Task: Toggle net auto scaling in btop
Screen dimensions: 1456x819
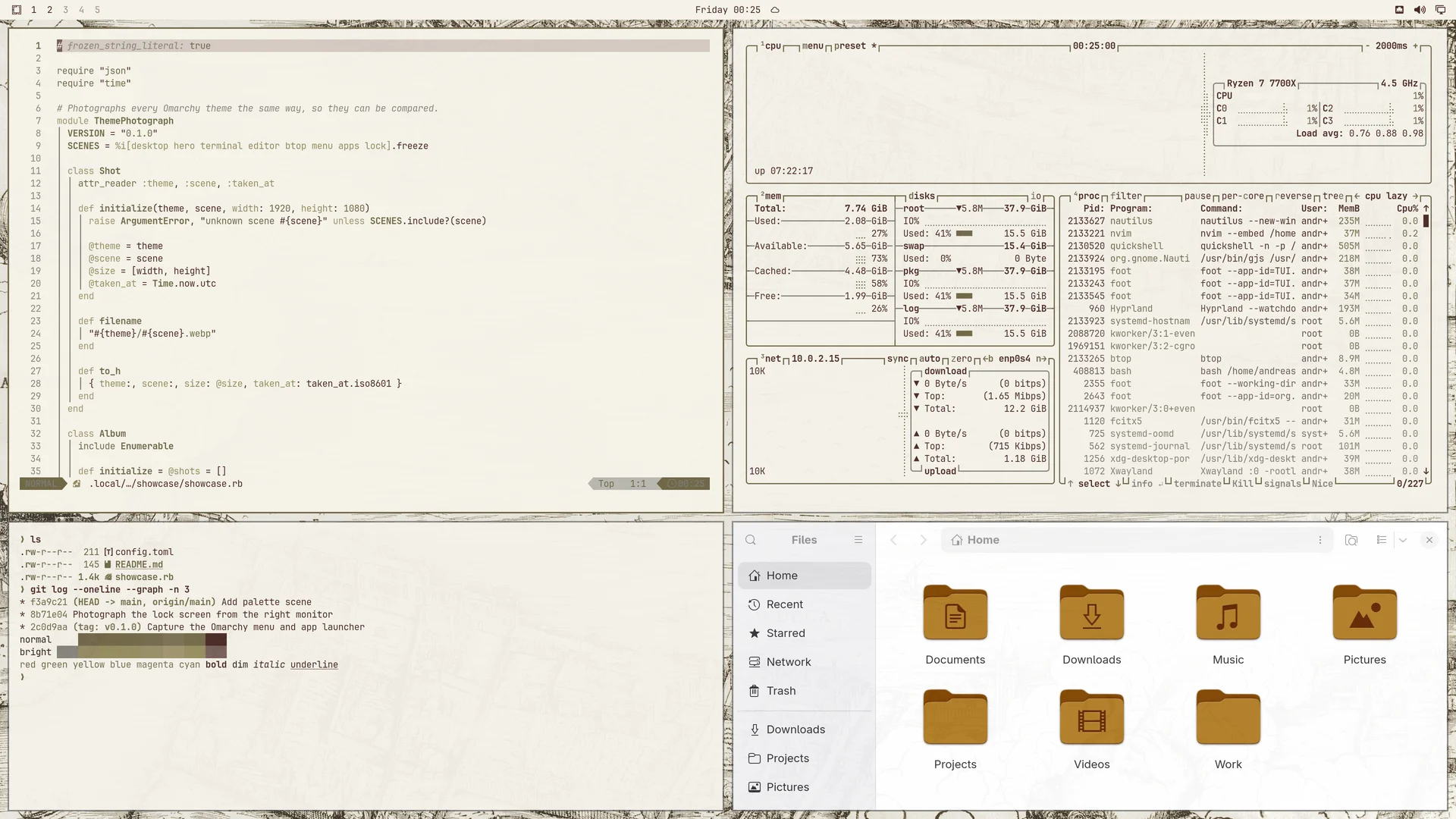Action: point(930,359)
